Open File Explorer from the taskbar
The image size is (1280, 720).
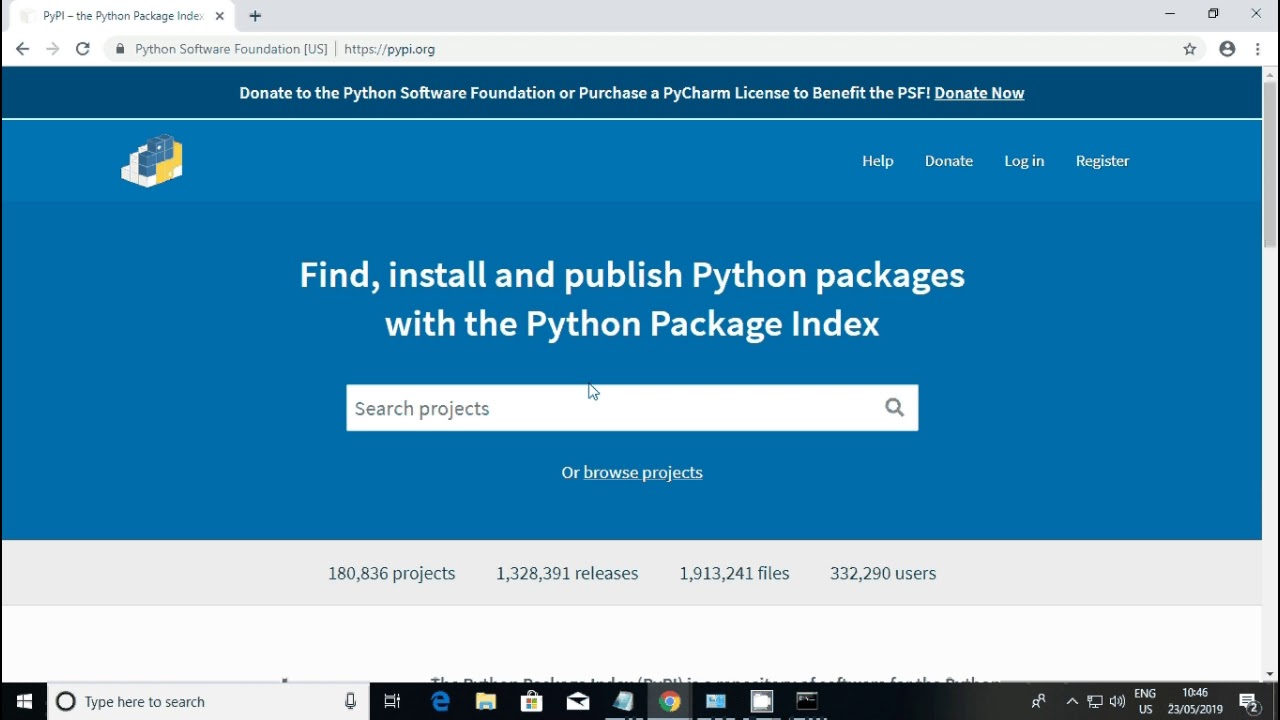(x=486, y=701)
